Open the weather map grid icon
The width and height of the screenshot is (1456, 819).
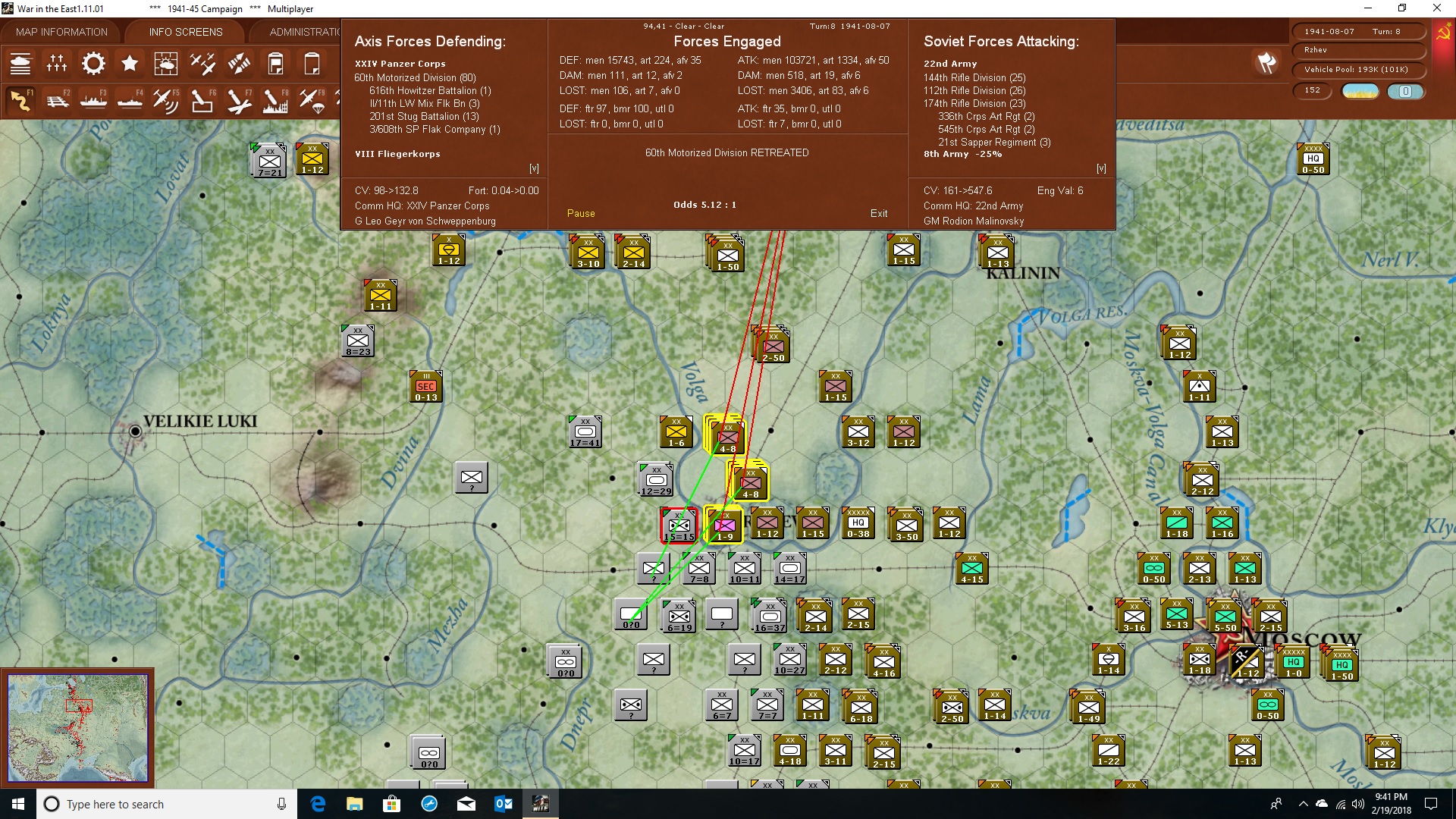[x=165, y=64]
